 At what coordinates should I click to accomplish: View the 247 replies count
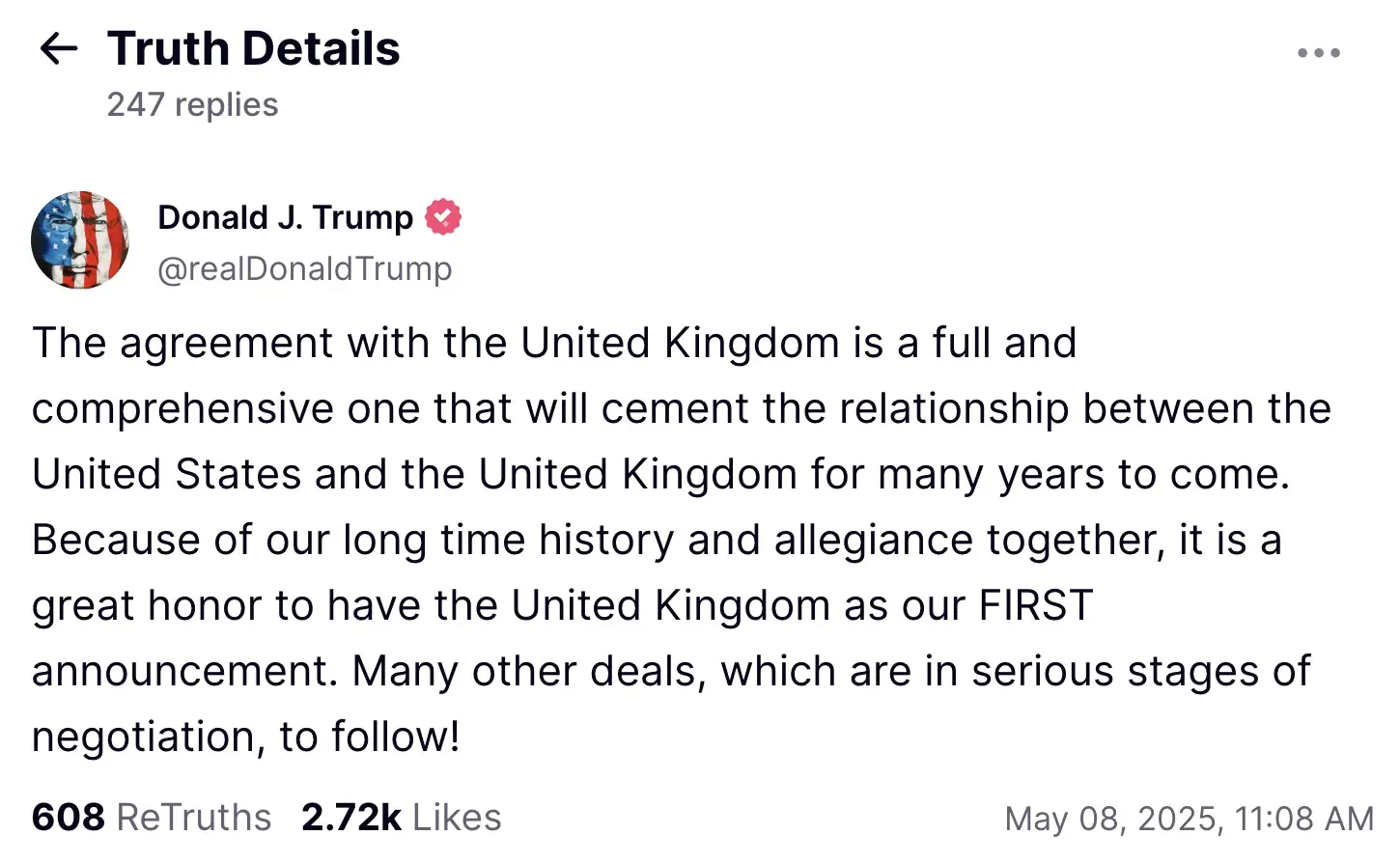(x=192, y=104)
